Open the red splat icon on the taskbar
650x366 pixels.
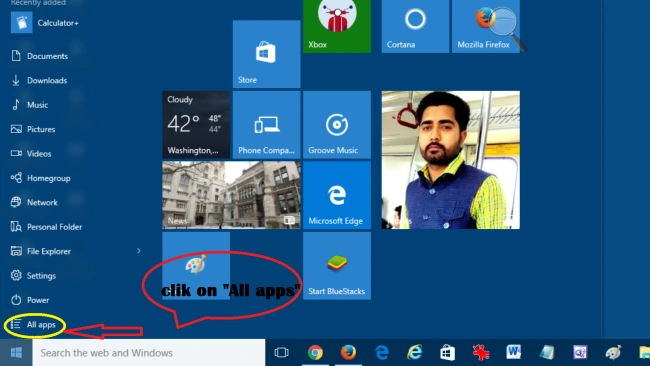click(x=481, y=353)
